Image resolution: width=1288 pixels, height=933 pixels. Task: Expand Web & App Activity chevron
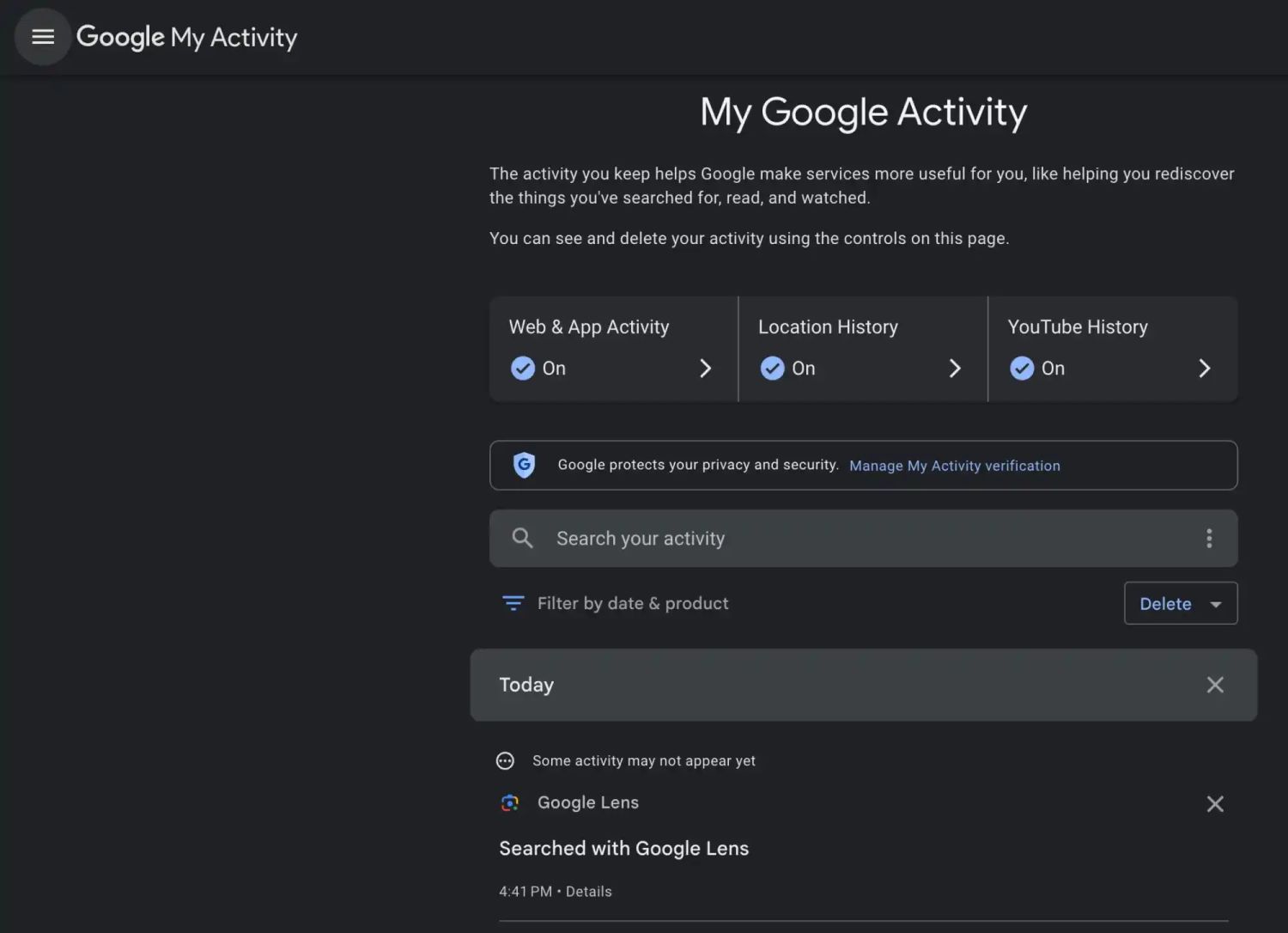tap(705, 369)
